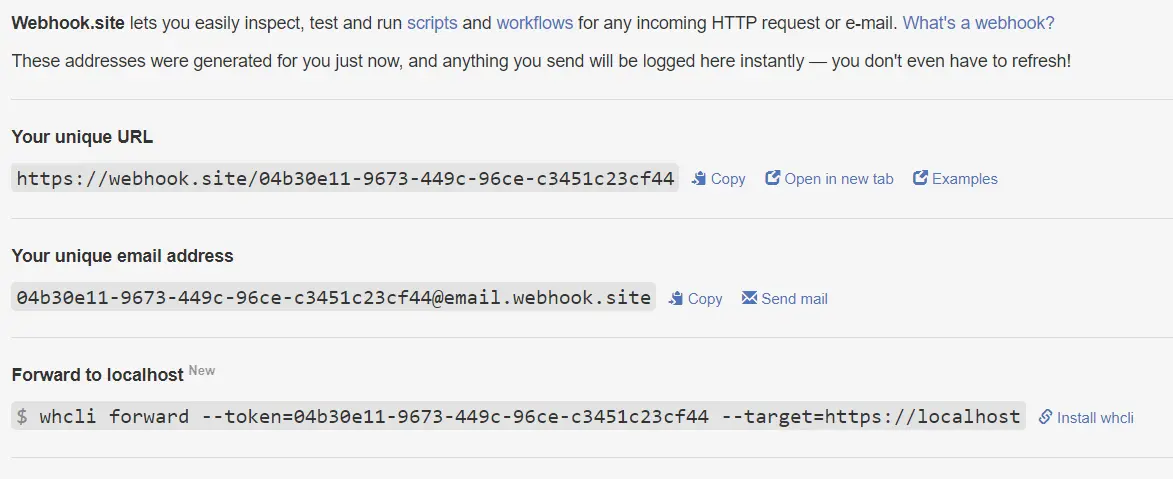The height and width of the screenshot is (479, 1173).
Task: Click the chain-link icon beside Install whcli
Action: tap(1045, 417)
